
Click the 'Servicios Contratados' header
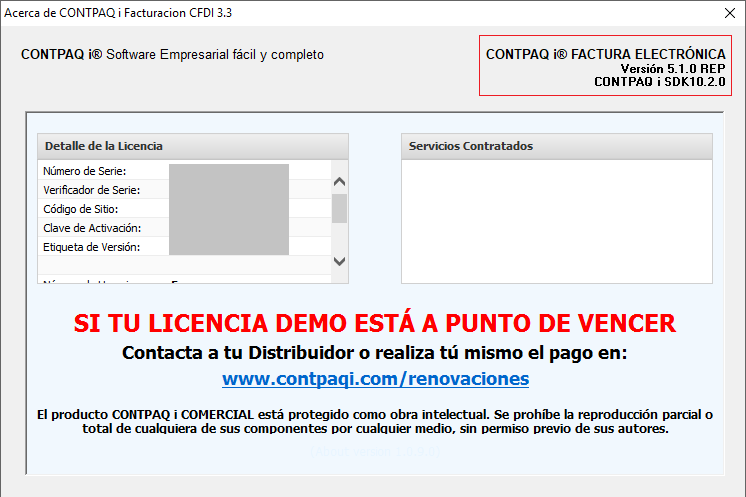tap(557, 146)
